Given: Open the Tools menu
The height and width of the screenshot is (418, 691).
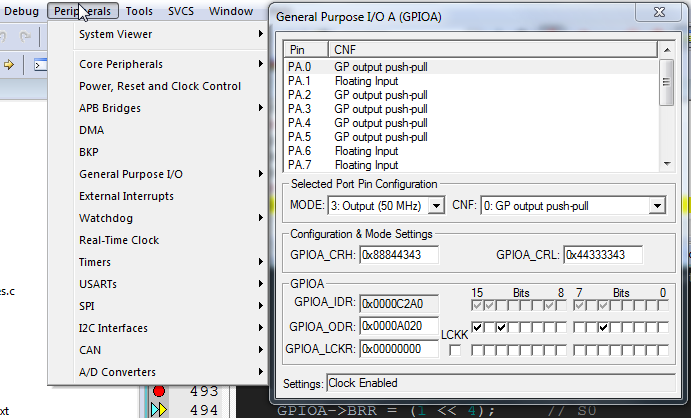Looking at the screenshot, I should click(140, 11).
